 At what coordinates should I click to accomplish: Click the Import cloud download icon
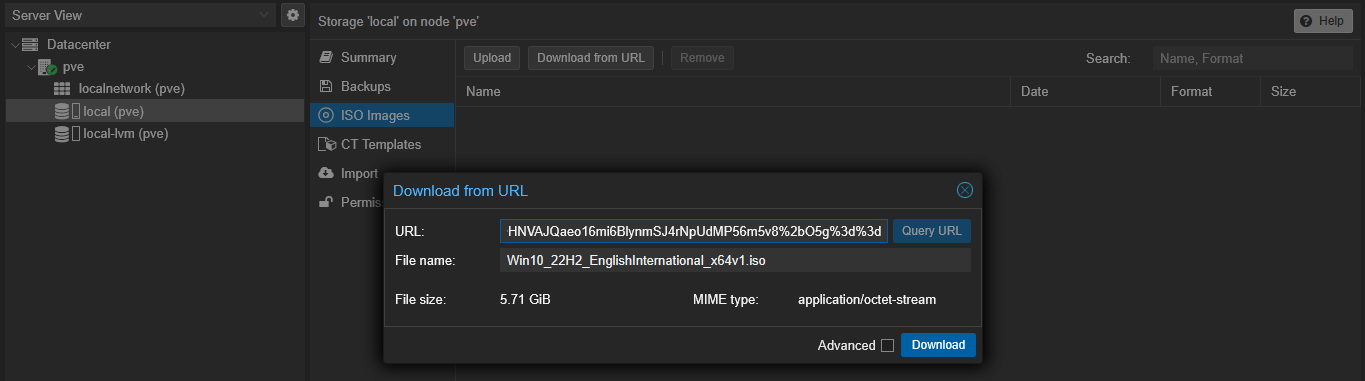(326, 174)
